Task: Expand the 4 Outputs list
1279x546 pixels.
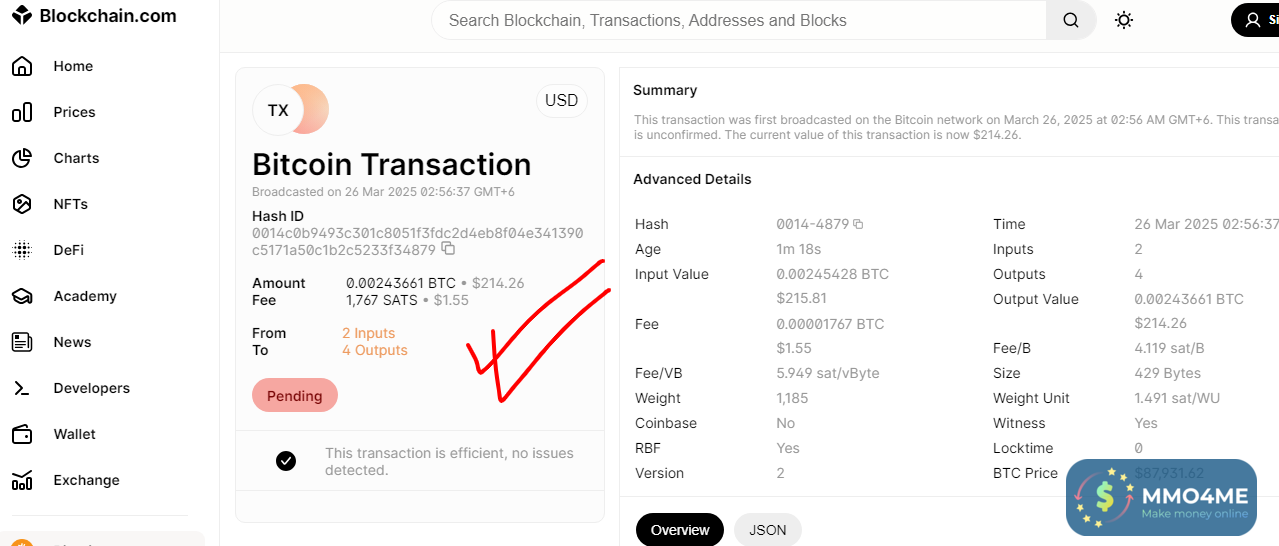Action: tap(374, 350)
